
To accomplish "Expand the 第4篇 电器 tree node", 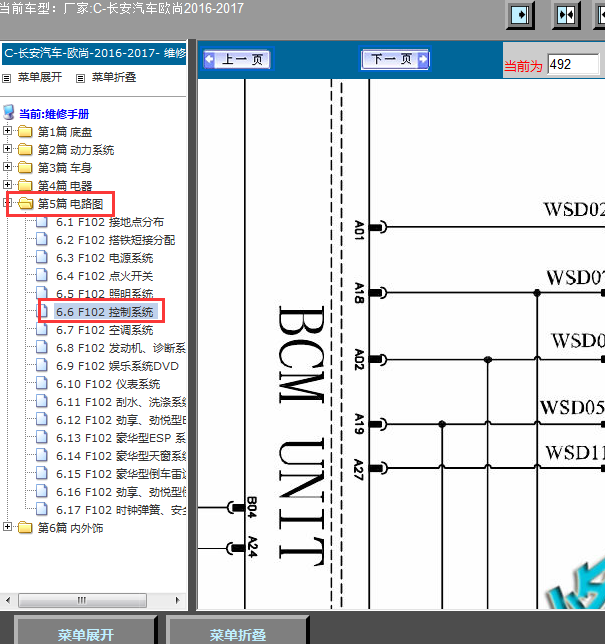I will (x=7, y=184).
